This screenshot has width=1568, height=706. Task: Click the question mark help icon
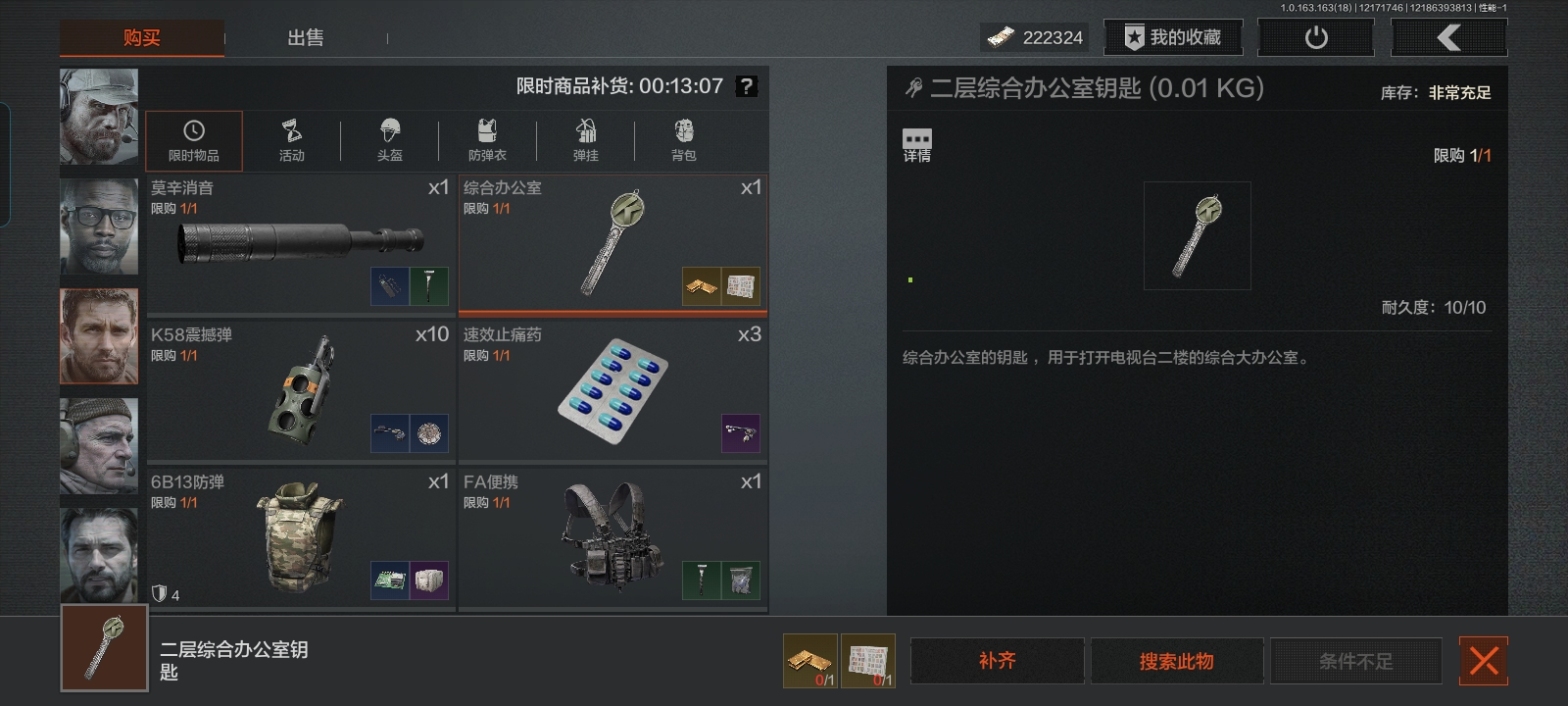747,86
